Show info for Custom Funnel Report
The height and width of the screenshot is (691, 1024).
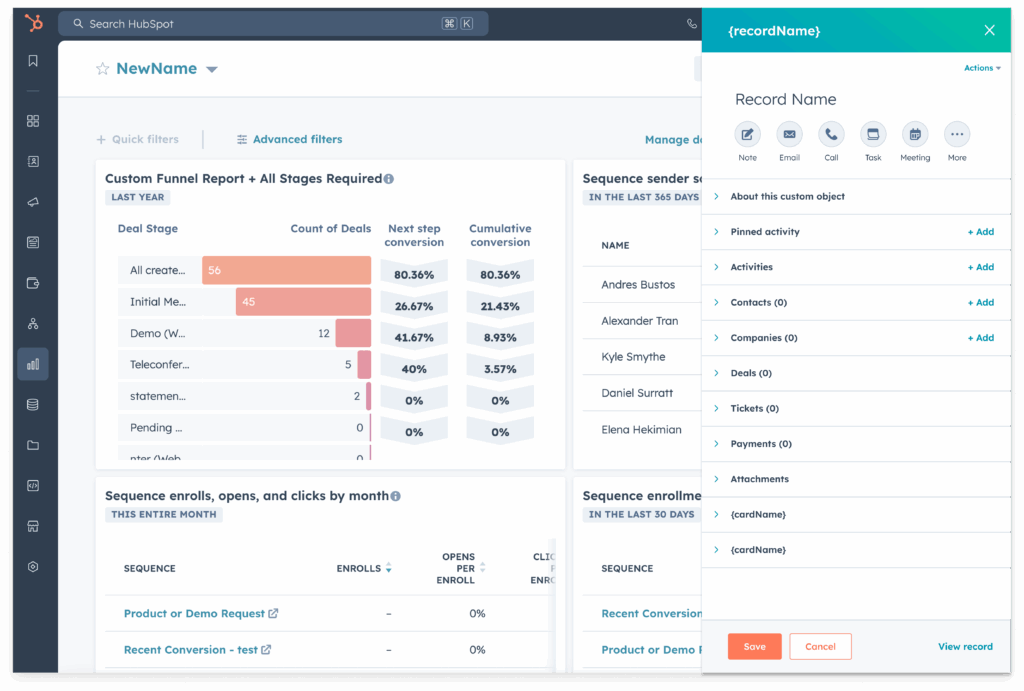click(389, 179)
